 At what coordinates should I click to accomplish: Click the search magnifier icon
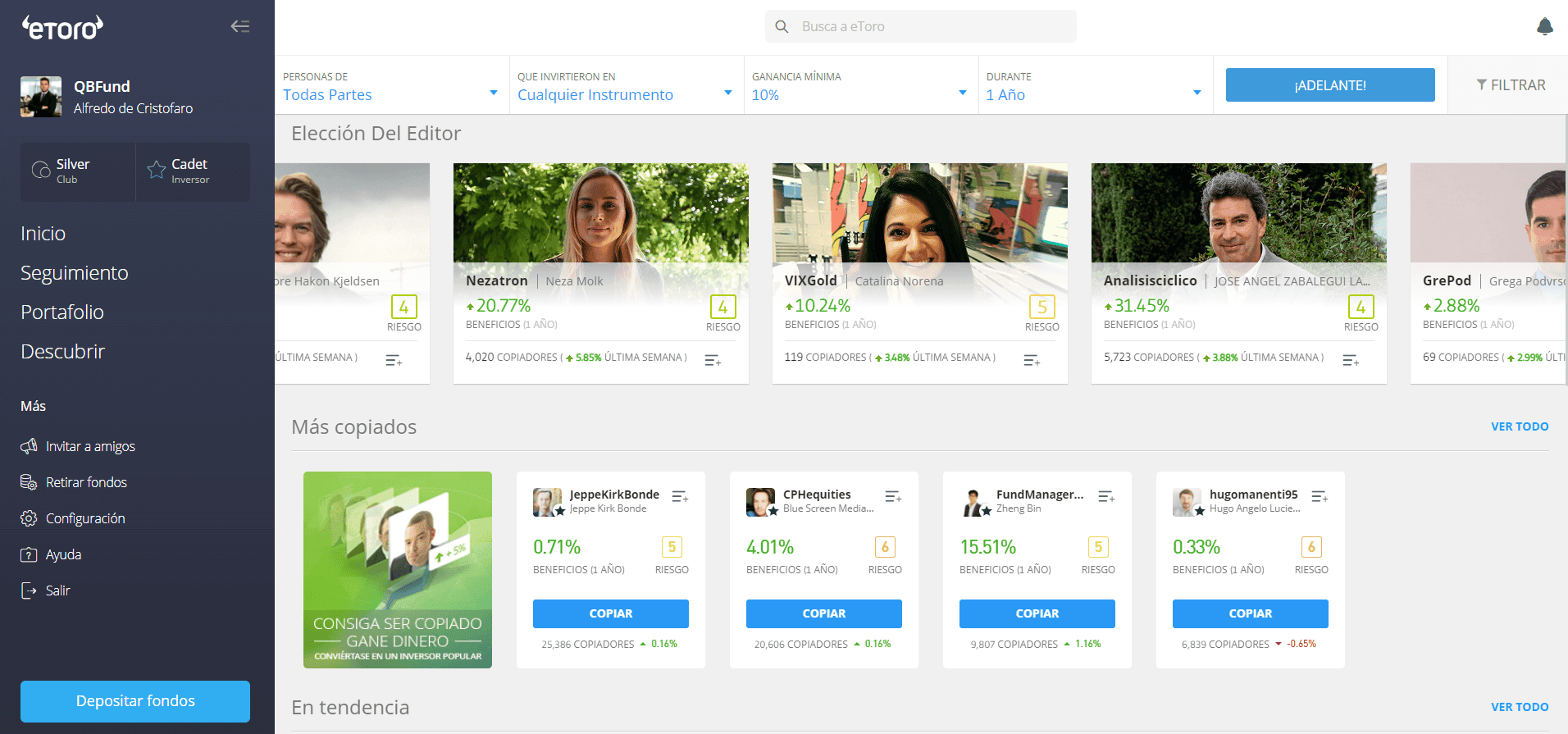pyautogui.click(x=782, y=26)
